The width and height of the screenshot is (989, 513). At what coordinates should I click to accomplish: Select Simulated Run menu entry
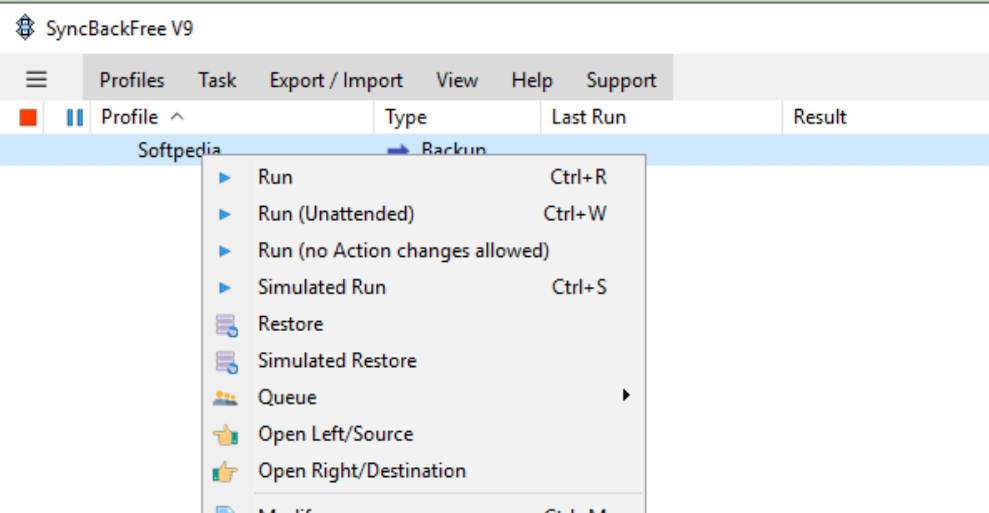click(x=322, y=288)
